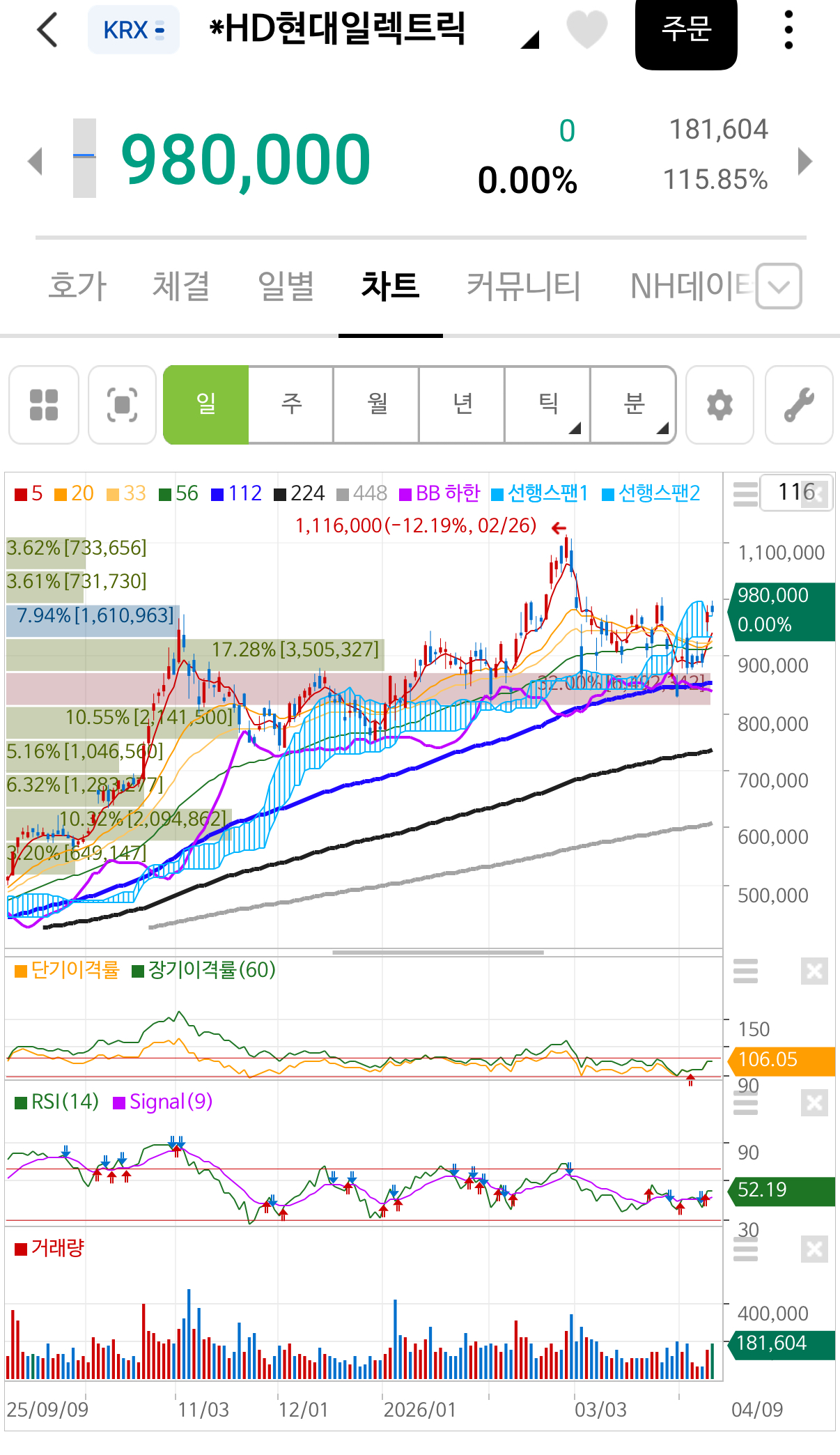Tap the 181,604 volume value tag
The width and height of the screenshot is (840, 1455).
click(x=781, y=1344)
